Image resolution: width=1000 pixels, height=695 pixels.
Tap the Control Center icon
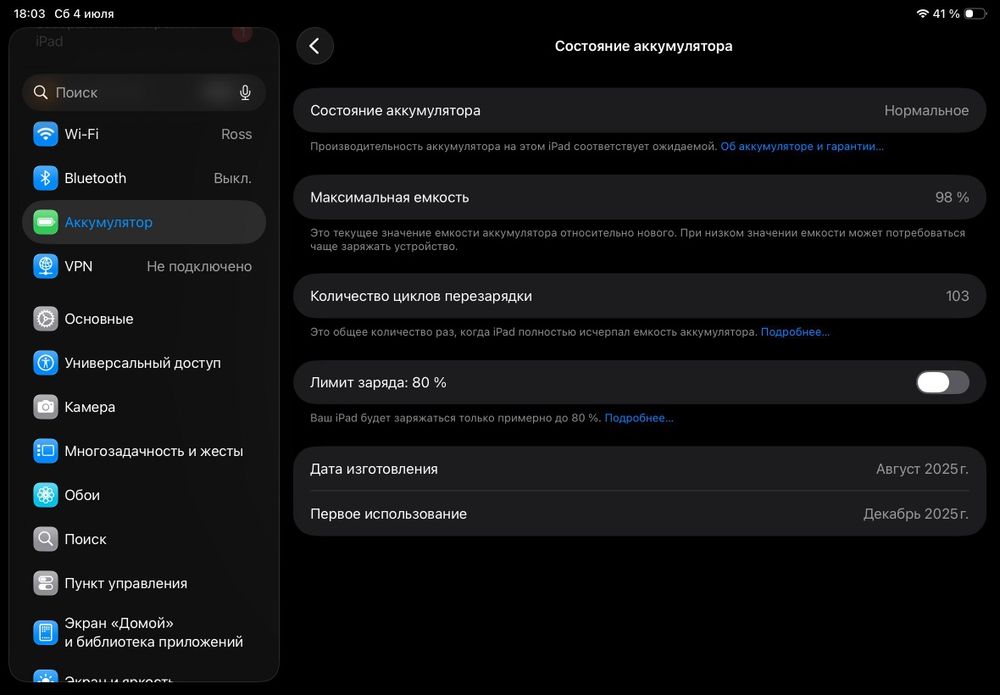pos(45,583)
